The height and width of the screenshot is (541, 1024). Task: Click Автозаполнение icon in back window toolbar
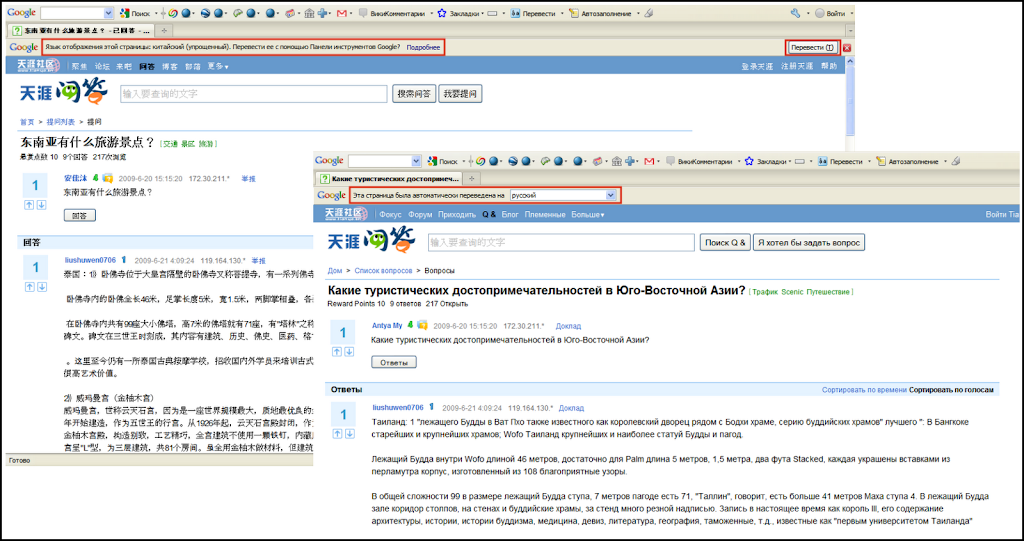click(574, 13)
